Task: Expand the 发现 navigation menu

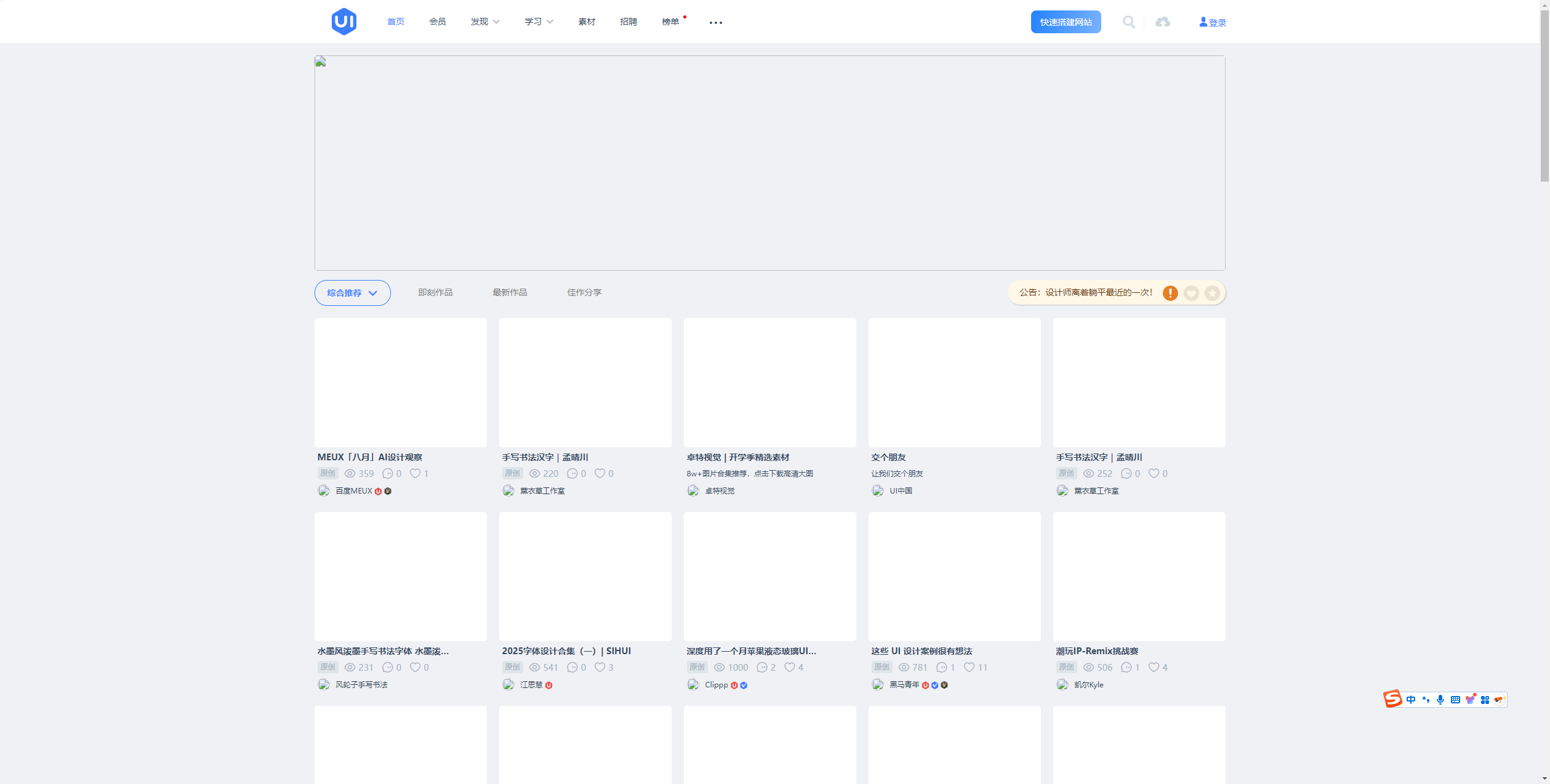Action: (485, 22)
